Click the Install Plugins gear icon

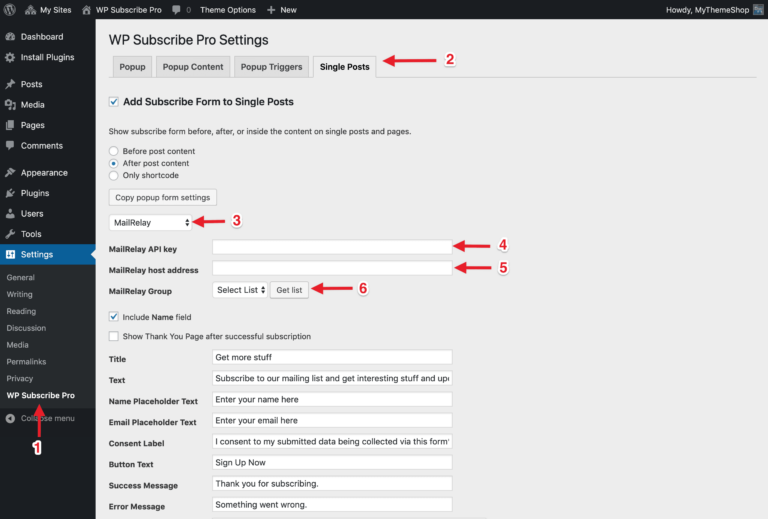[10, 57]
